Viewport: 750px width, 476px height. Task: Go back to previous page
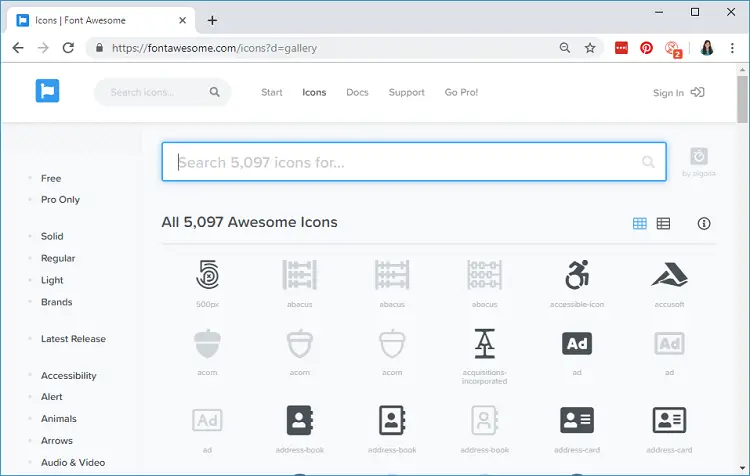[18, 48]
